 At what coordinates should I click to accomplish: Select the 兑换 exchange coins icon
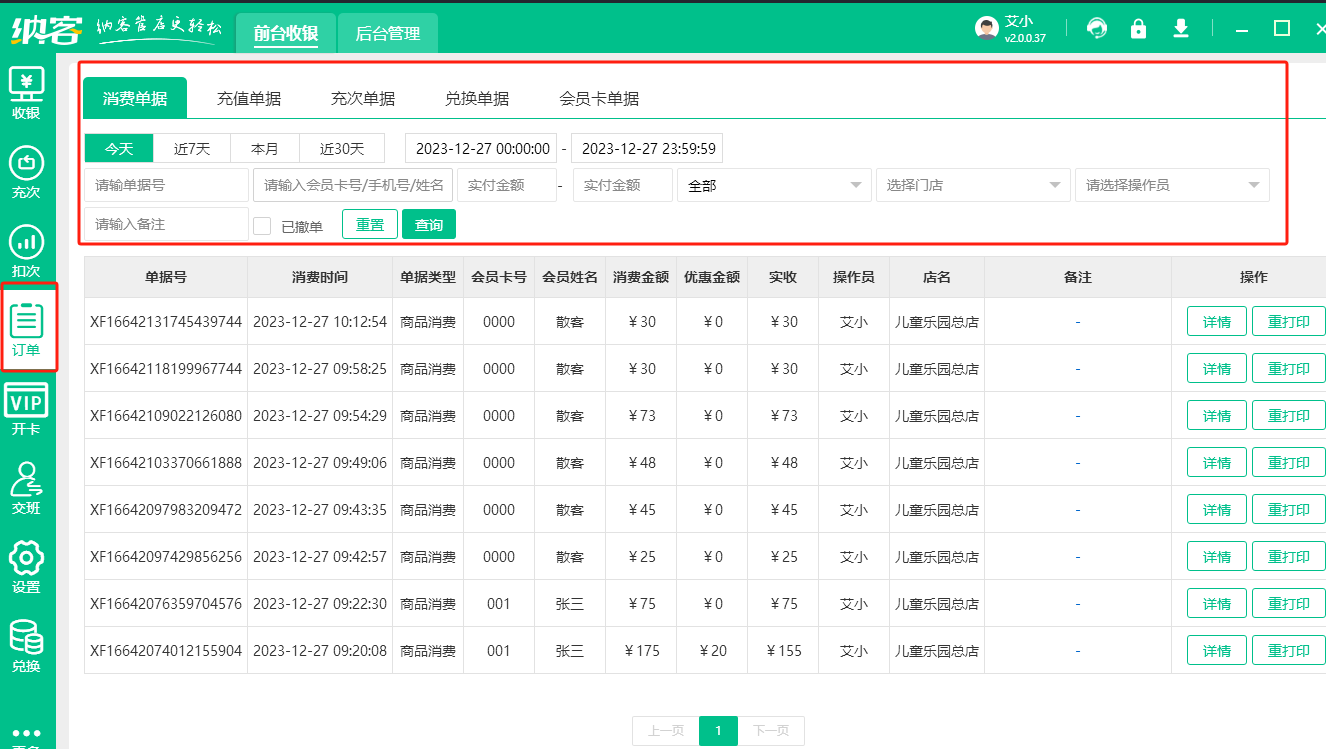26,645
